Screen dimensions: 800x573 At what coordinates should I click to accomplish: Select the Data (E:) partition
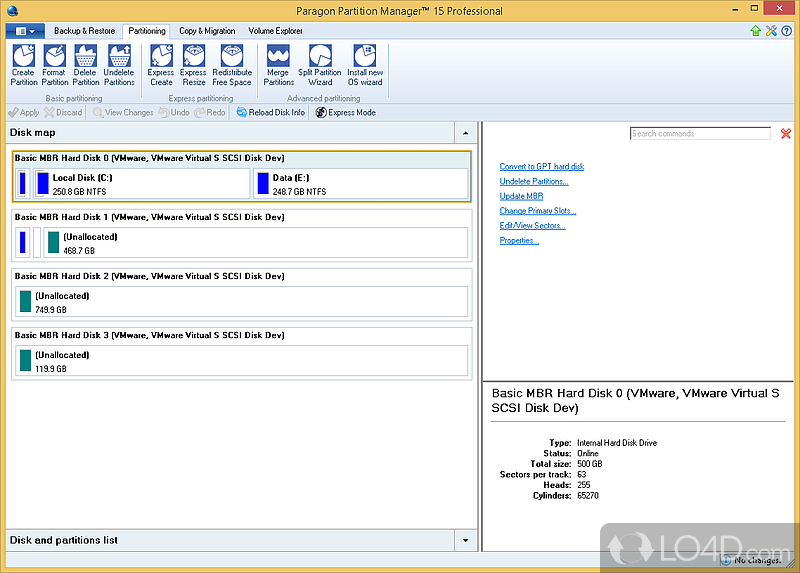point(361,184)
